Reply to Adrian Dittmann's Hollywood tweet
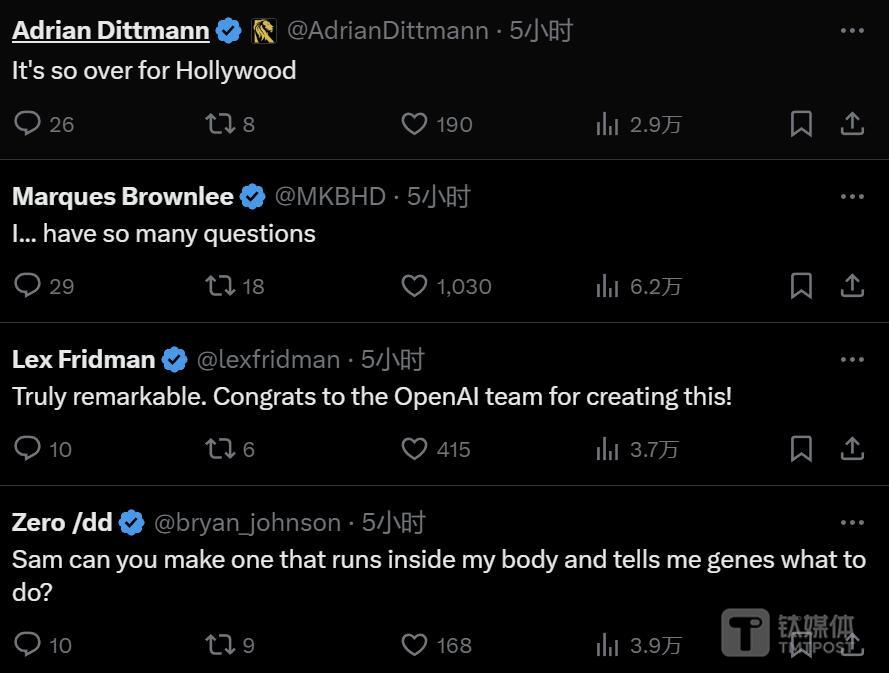The width and height of the screenshot is (889, 673). click(27, 124)
